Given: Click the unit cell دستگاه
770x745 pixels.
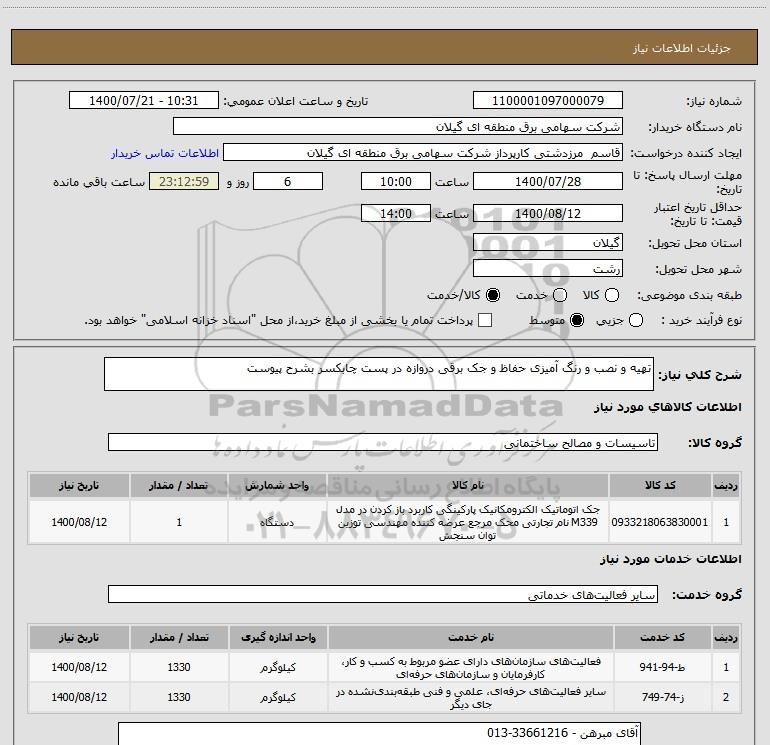Looking at the screenshot, I should tap(277, 522).
